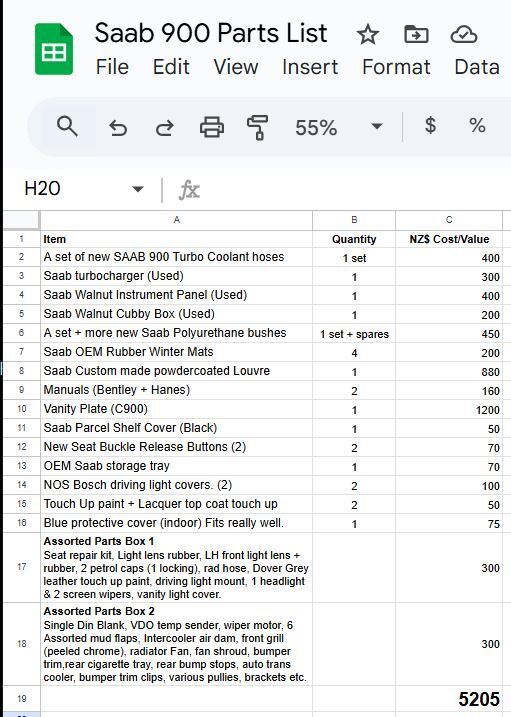Screen dimensions: 511x717
Task: Open the File menu
Action: (x=112, y=67)
